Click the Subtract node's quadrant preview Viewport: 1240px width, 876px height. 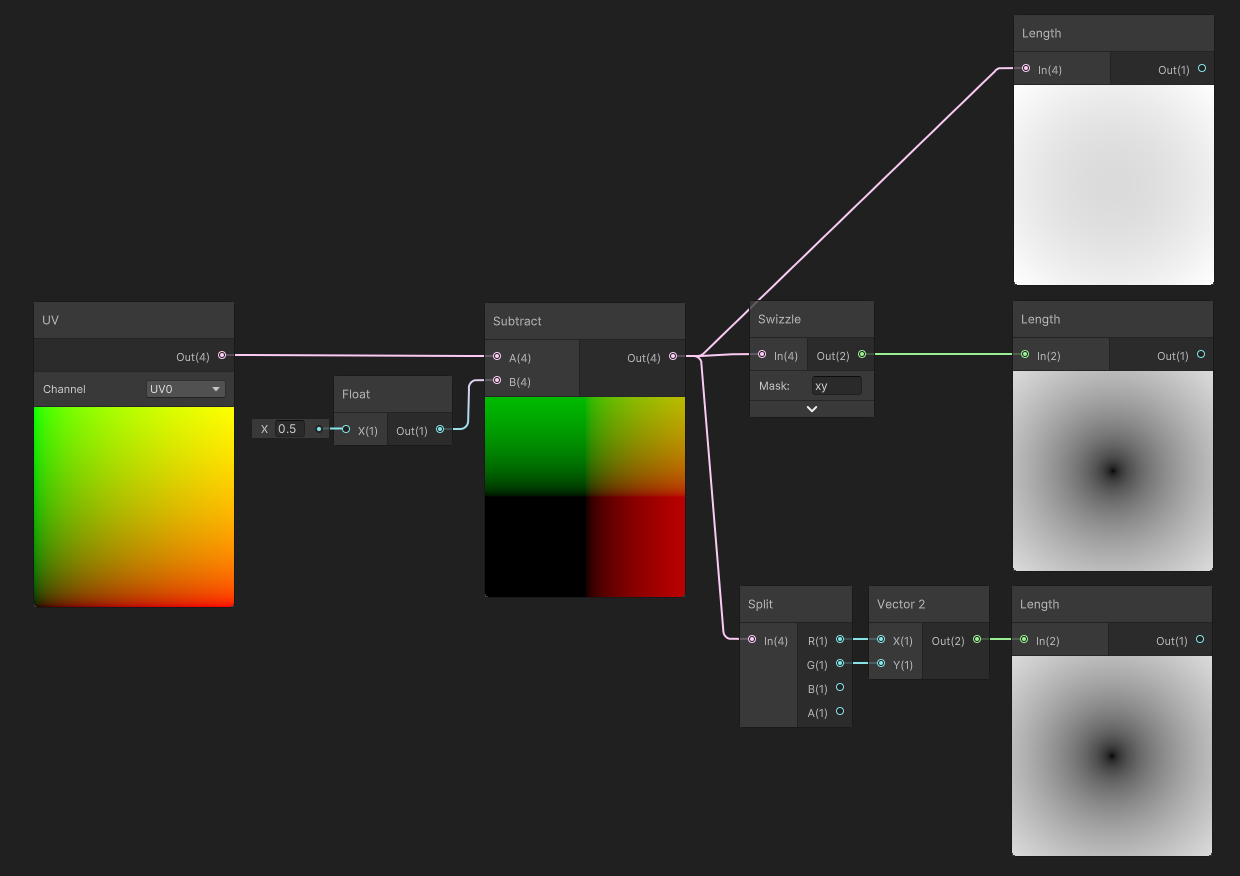tap(584, 497)
